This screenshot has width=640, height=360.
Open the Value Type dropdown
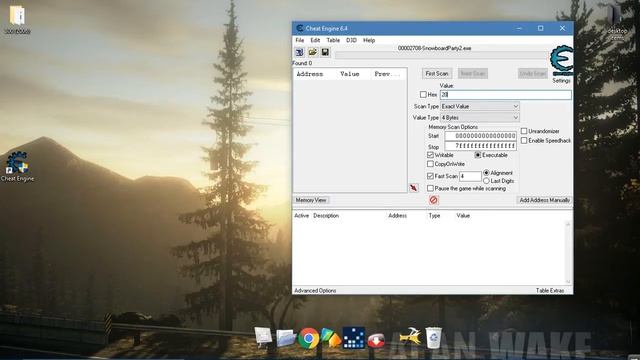point(480,118)
